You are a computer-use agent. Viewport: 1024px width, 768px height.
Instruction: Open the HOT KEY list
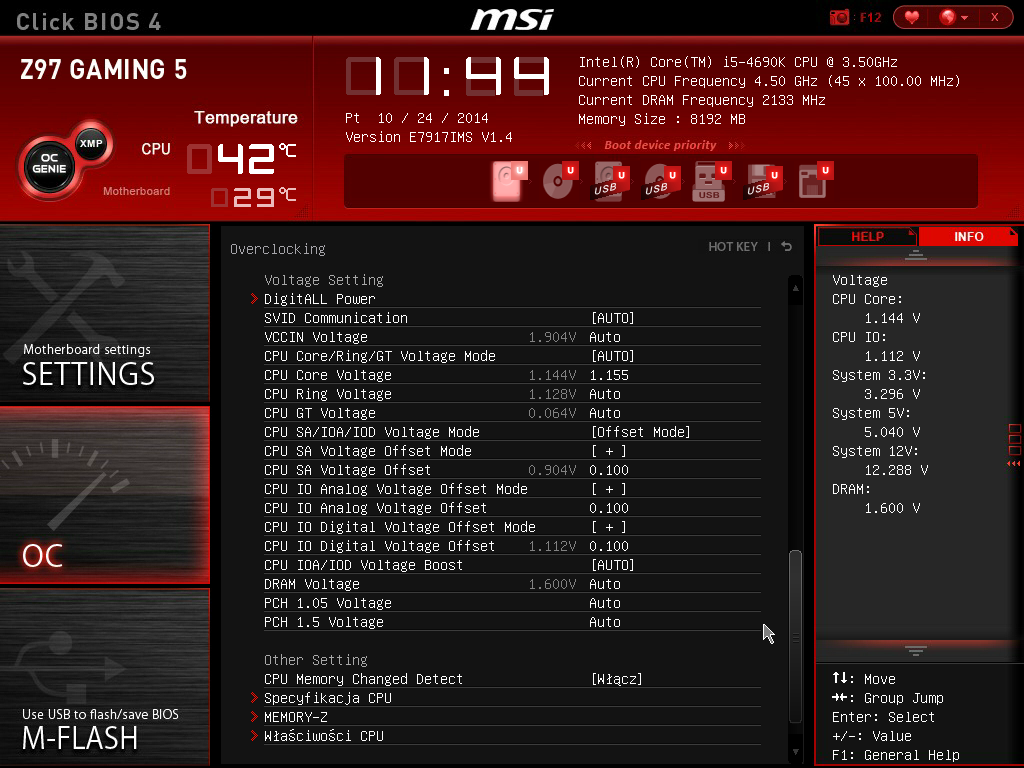[733, 247]
